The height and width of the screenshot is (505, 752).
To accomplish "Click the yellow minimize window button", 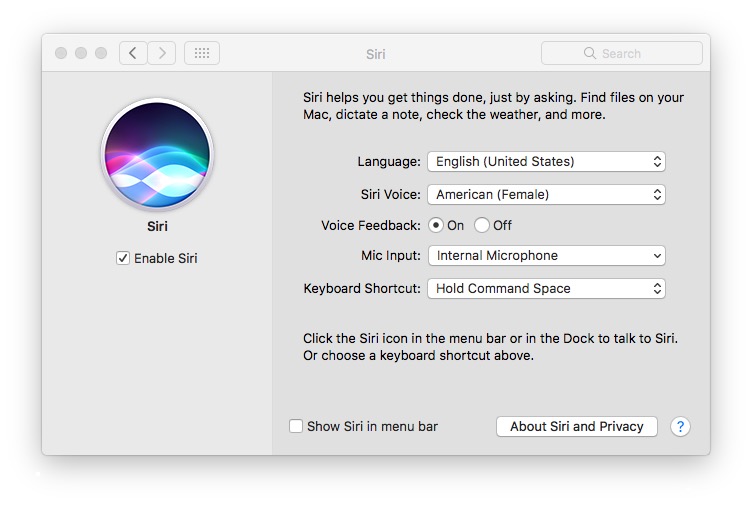I will (x=81, y=53).
